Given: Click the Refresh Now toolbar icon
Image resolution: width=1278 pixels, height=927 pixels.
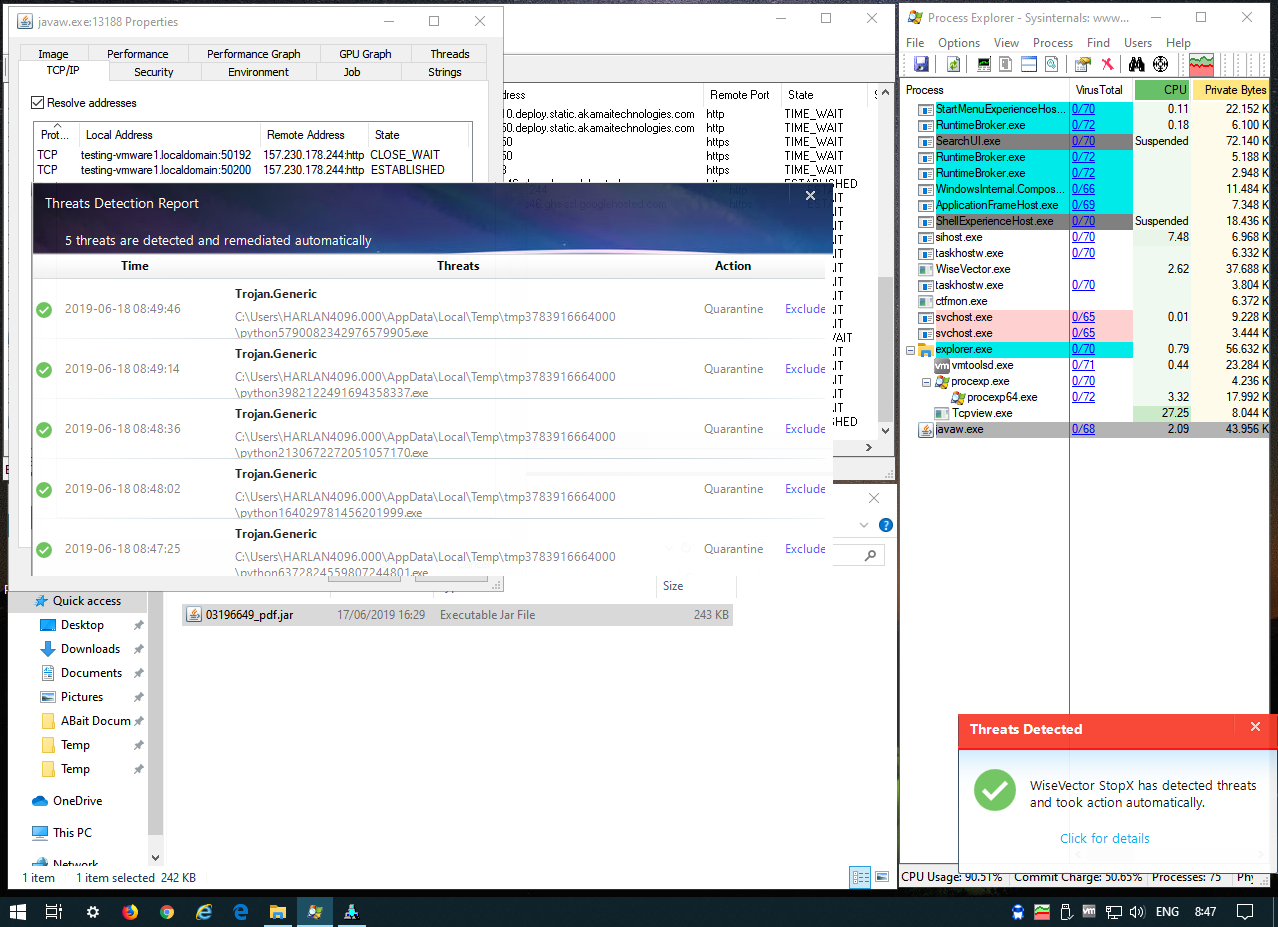Looking at the screenshot, I should (x=954, y=64).
